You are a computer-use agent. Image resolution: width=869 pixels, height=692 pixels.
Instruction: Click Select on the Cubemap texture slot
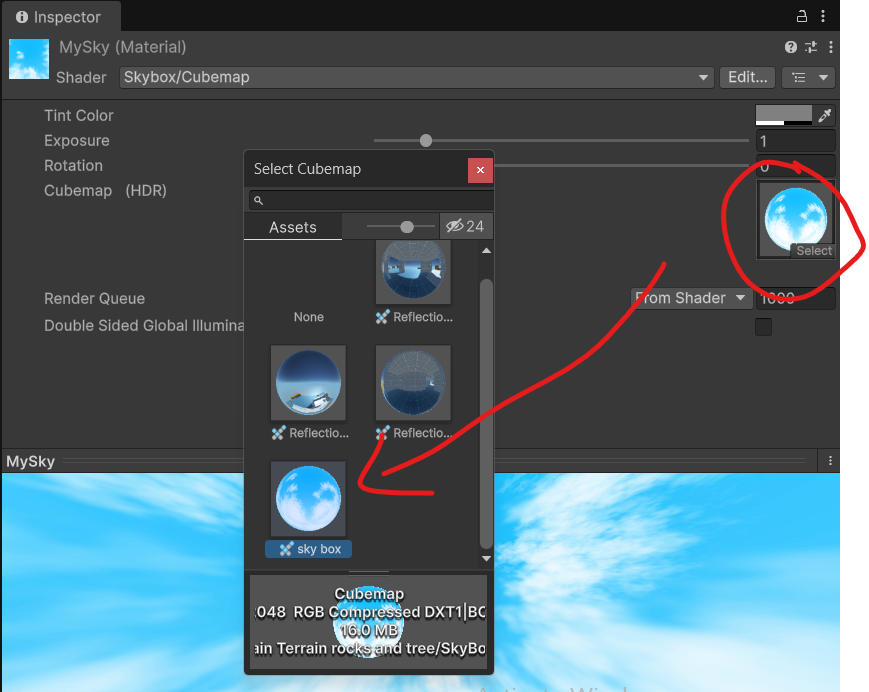point(813,251)
